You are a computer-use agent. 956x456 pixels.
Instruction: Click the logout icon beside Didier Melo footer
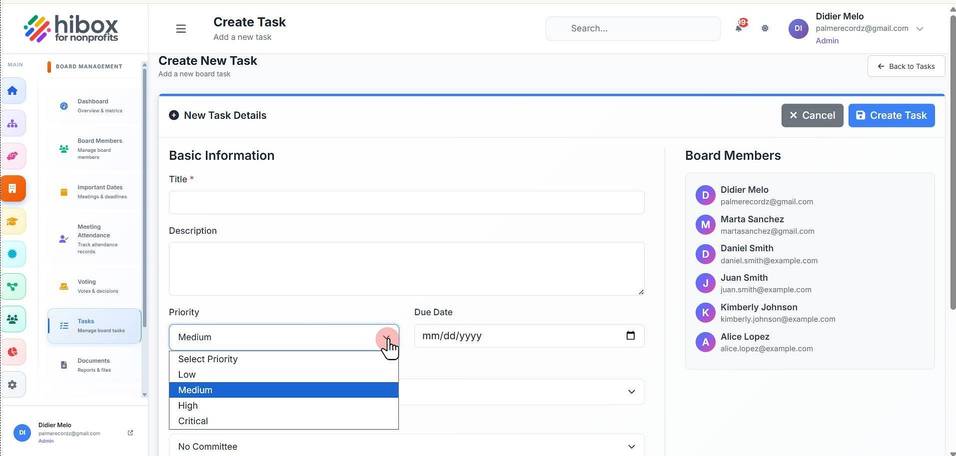[x=130, y=433]
